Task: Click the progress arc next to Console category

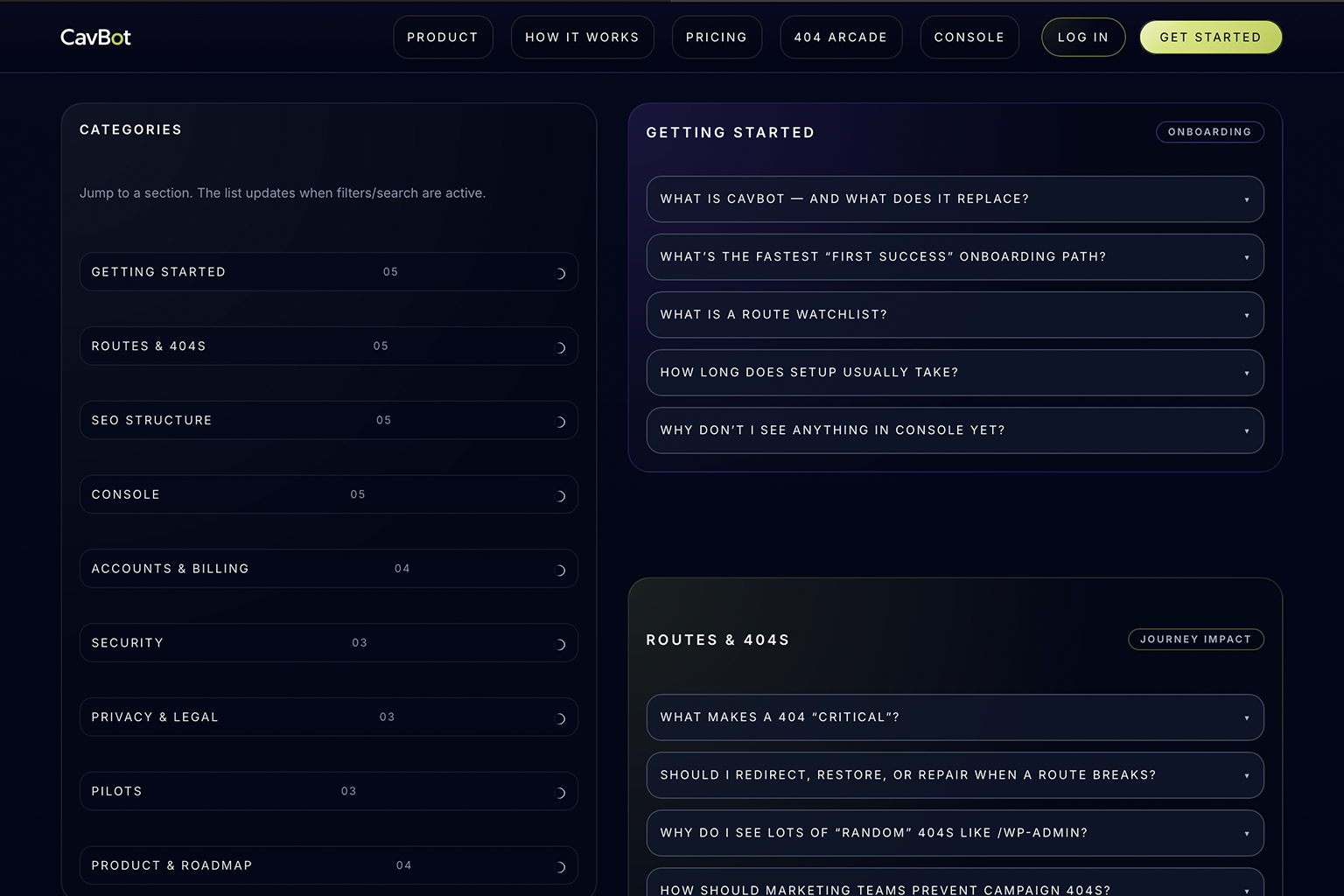Action: (x=561, y=494)
